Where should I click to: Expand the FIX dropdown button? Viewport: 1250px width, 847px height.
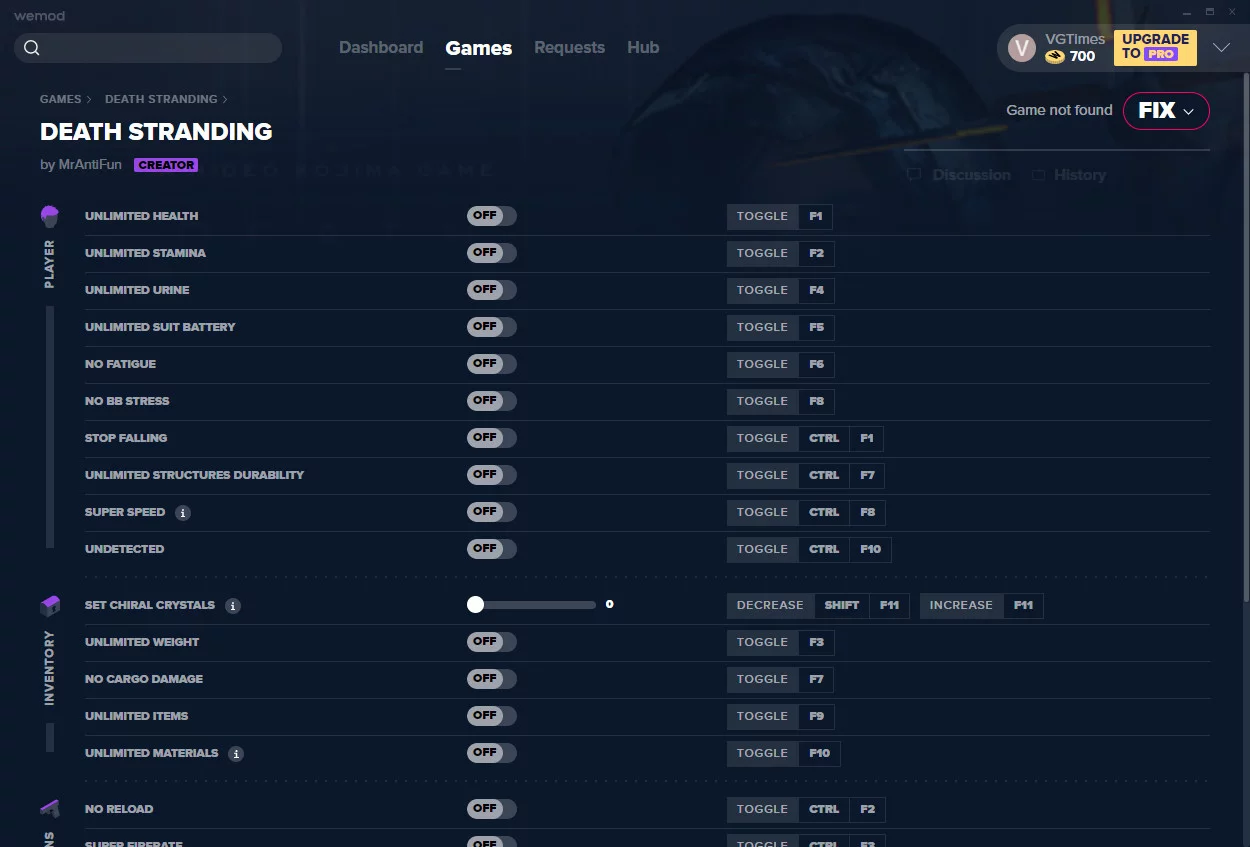pos(1166,111)
